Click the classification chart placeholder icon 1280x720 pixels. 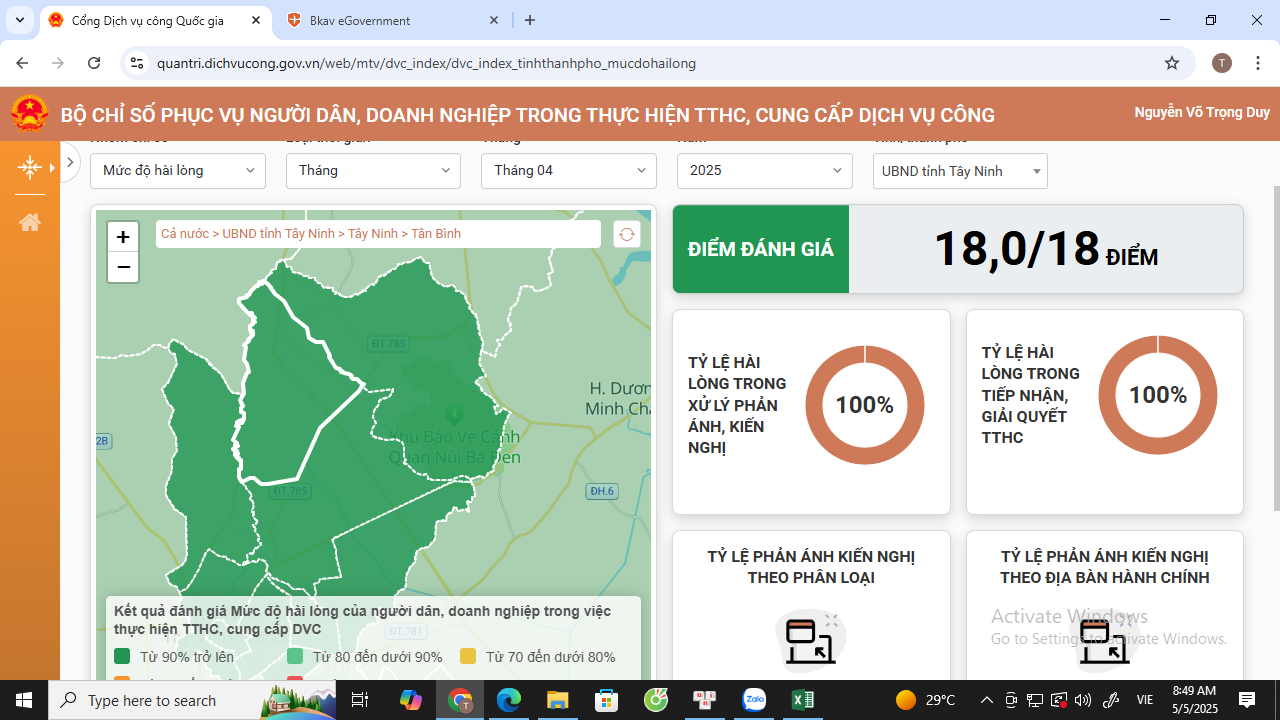point(811,641)
